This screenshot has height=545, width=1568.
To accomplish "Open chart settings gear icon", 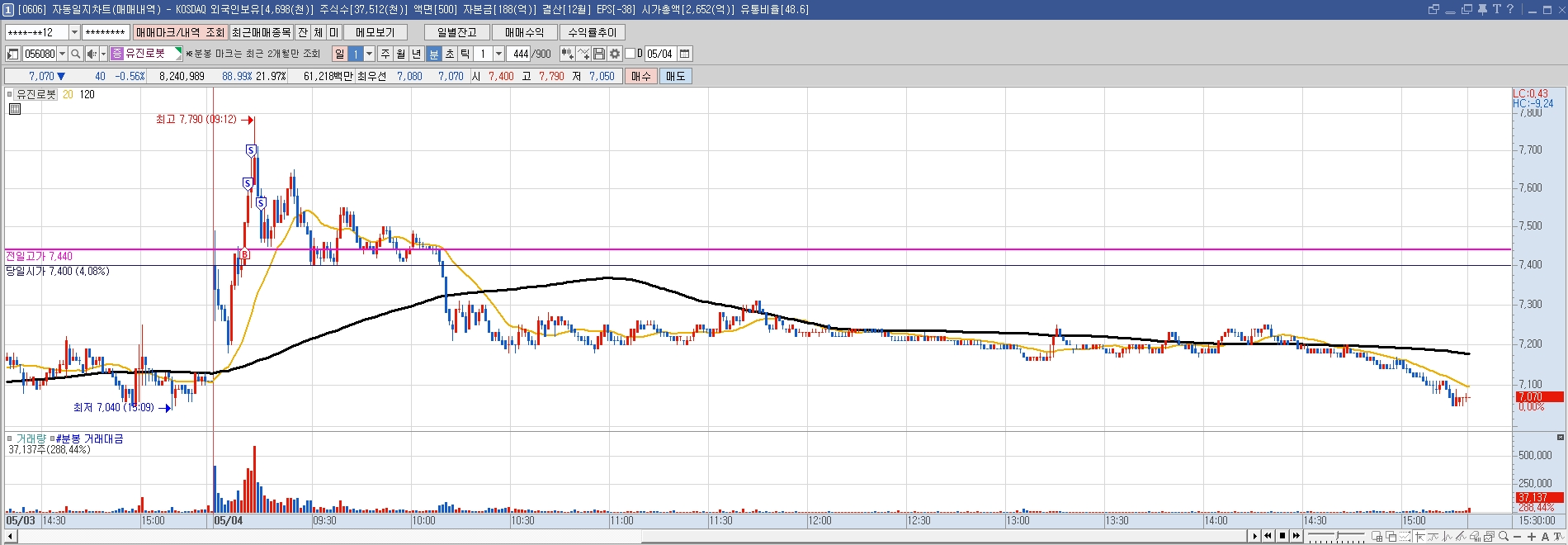I will [615, 54].
